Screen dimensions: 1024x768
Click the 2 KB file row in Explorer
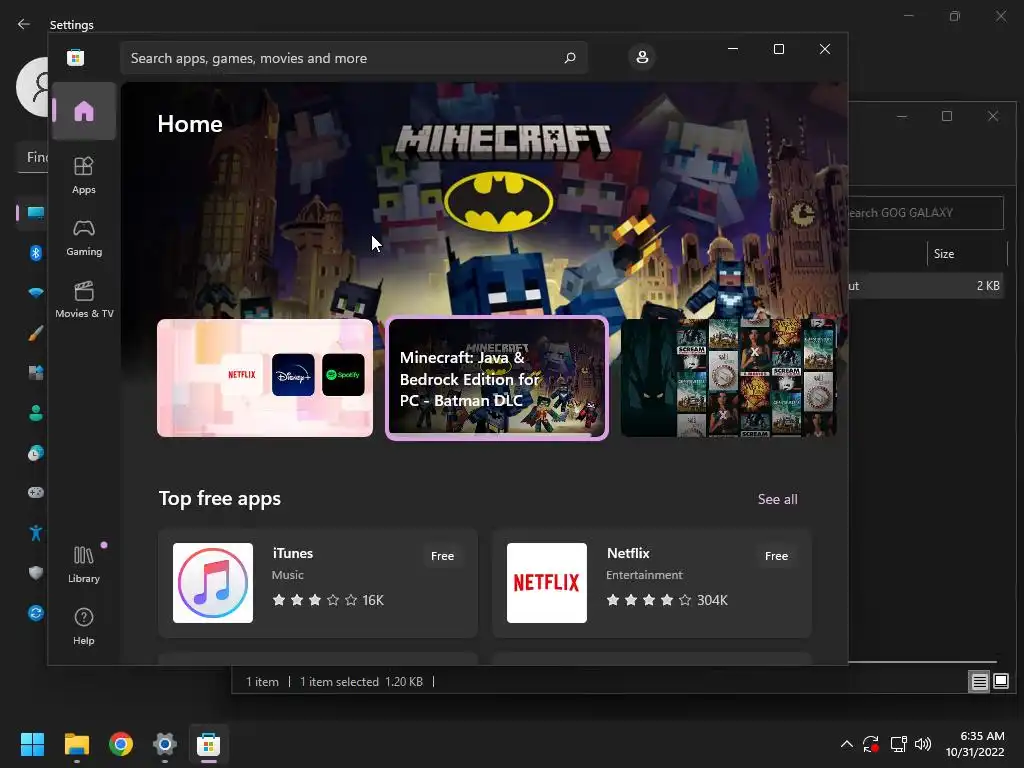tap(925, 286)
